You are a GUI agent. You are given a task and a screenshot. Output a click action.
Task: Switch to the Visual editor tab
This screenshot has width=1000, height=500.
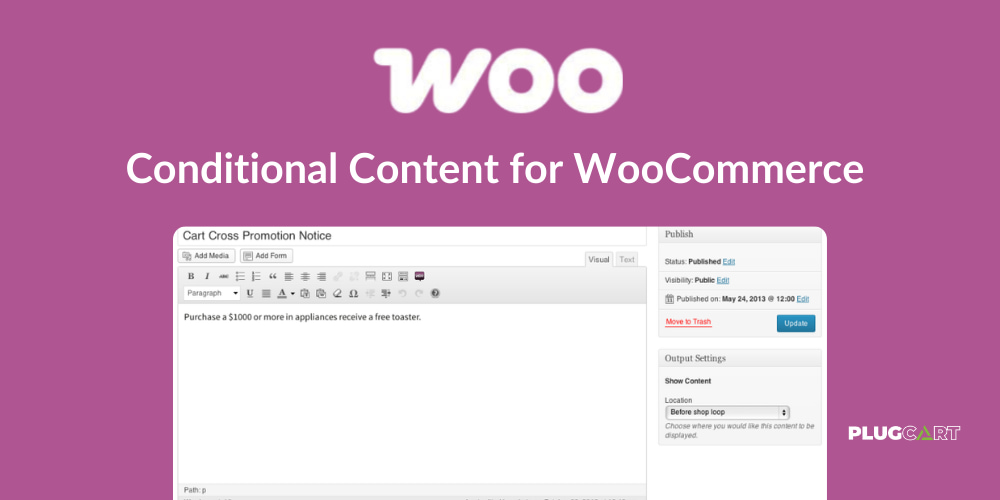599,259
